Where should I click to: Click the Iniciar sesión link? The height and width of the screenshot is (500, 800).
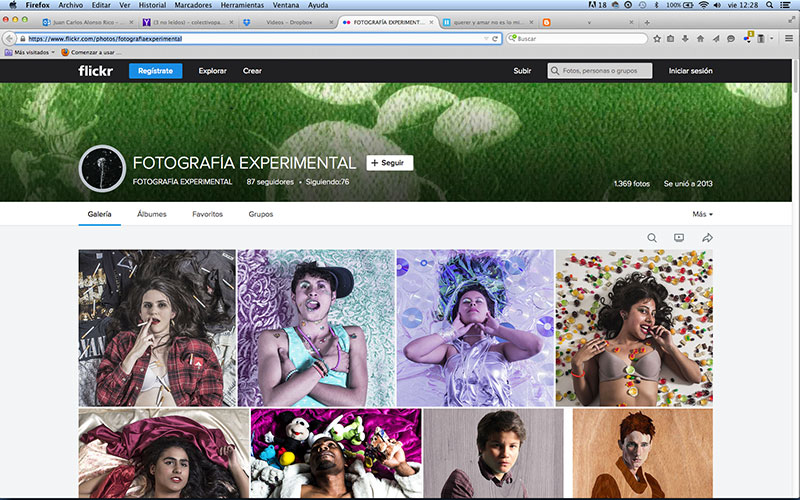(690, 71)
